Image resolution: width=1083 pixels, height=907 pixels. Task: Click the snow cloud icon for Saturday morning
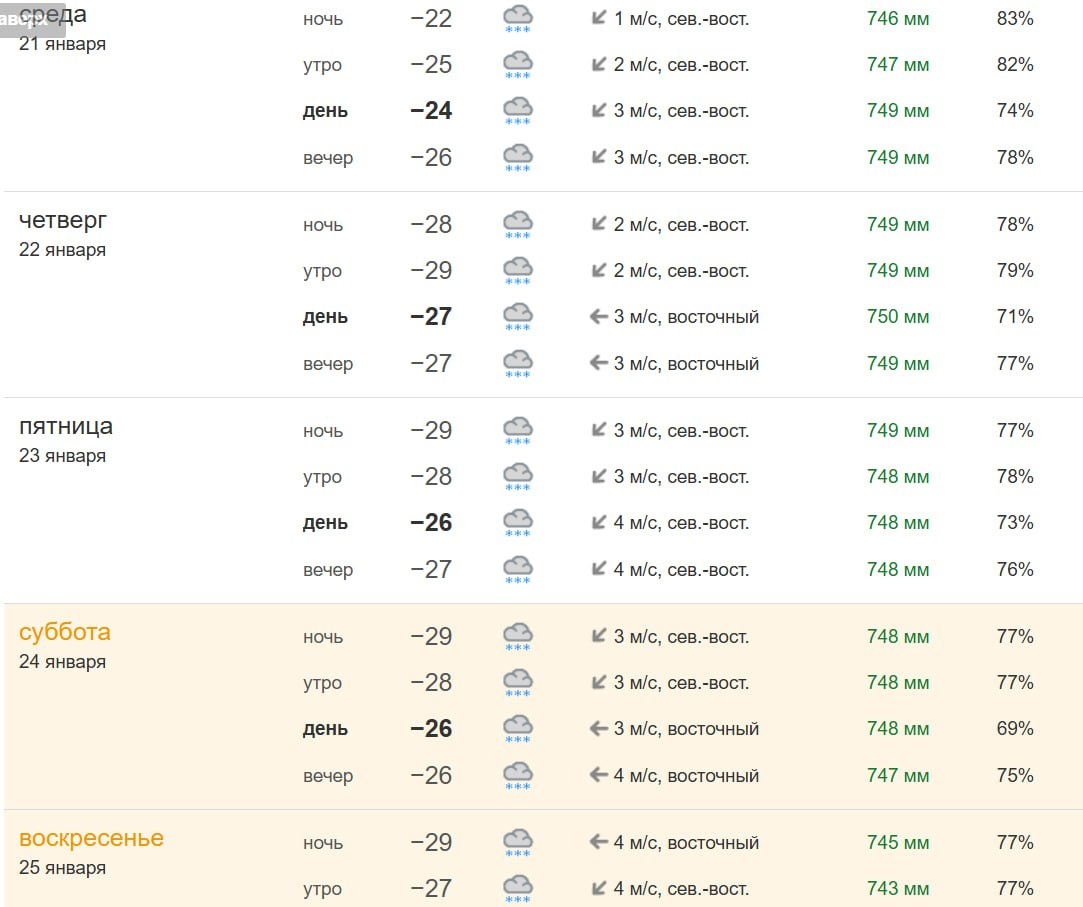[x=517, y=682]
